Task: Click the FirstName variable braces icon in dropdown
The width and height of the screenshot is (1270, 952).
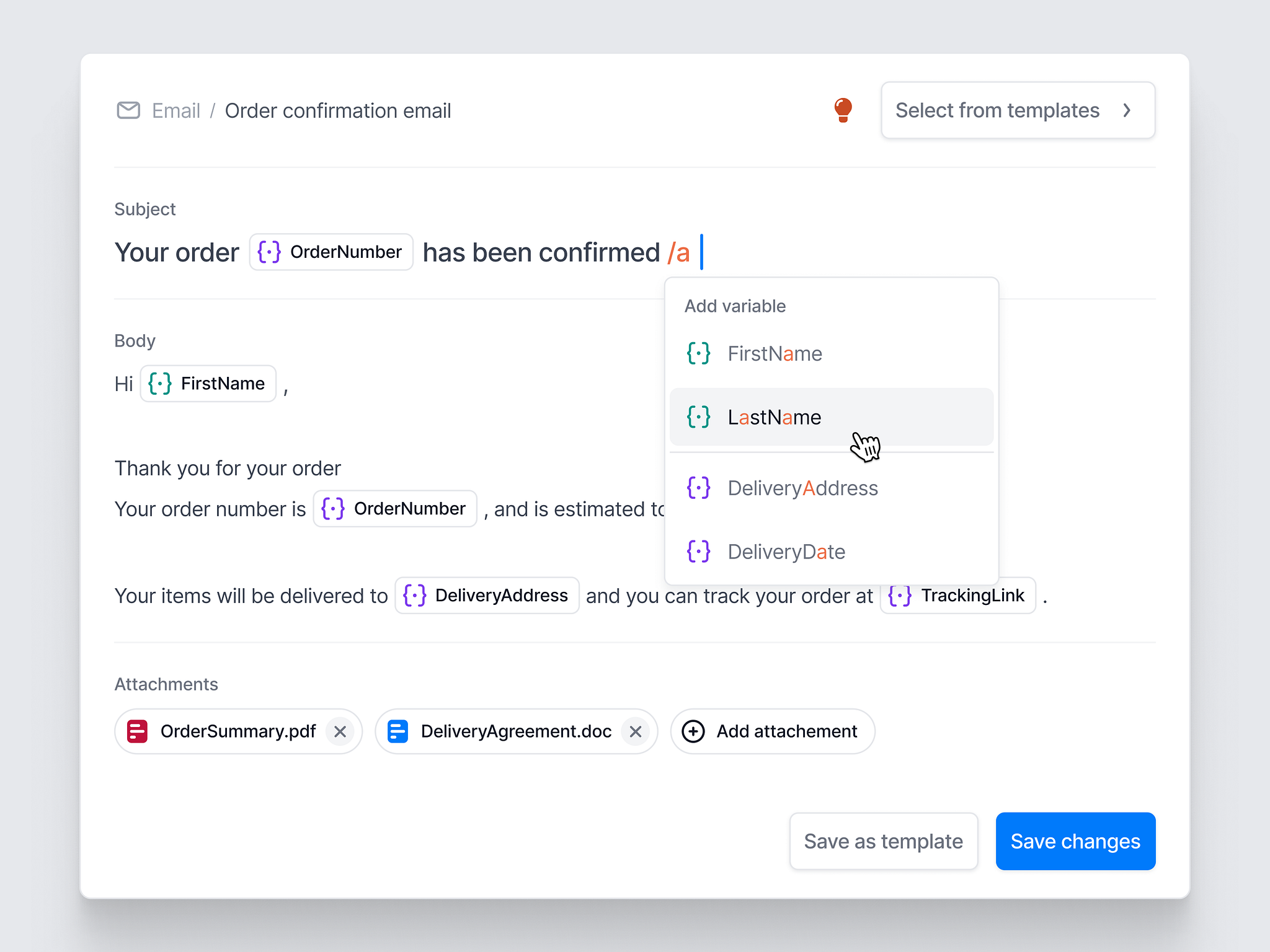Action: (698, 353)
